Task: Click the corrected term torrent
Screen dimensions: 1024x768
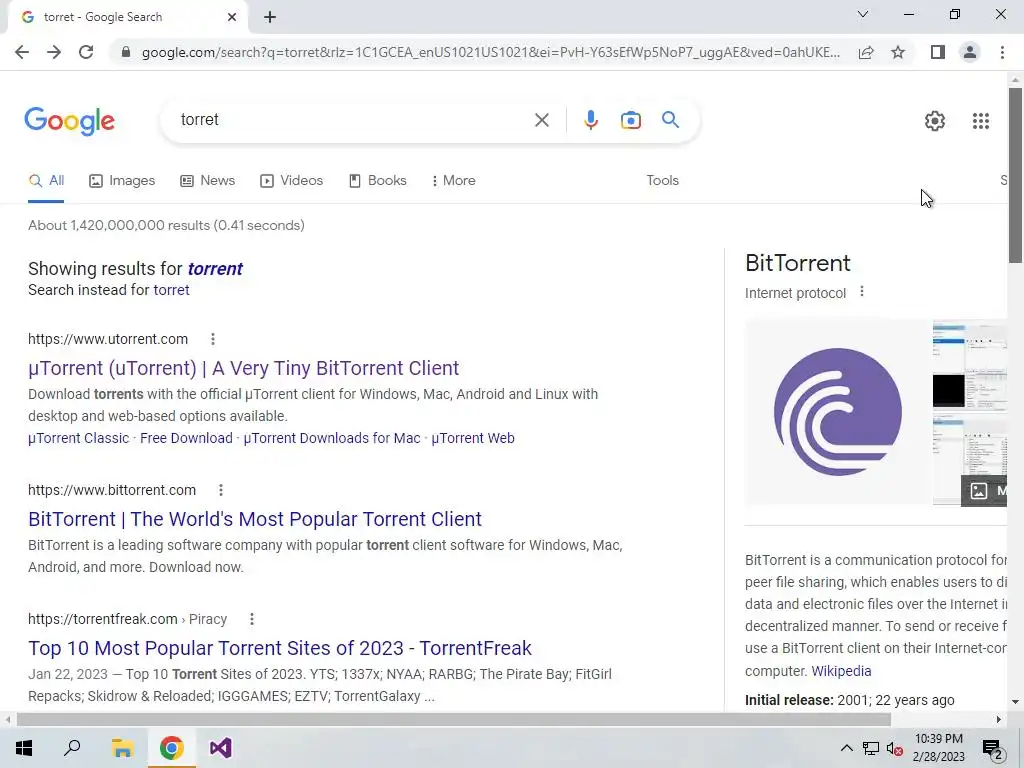Action: [215, 269]
